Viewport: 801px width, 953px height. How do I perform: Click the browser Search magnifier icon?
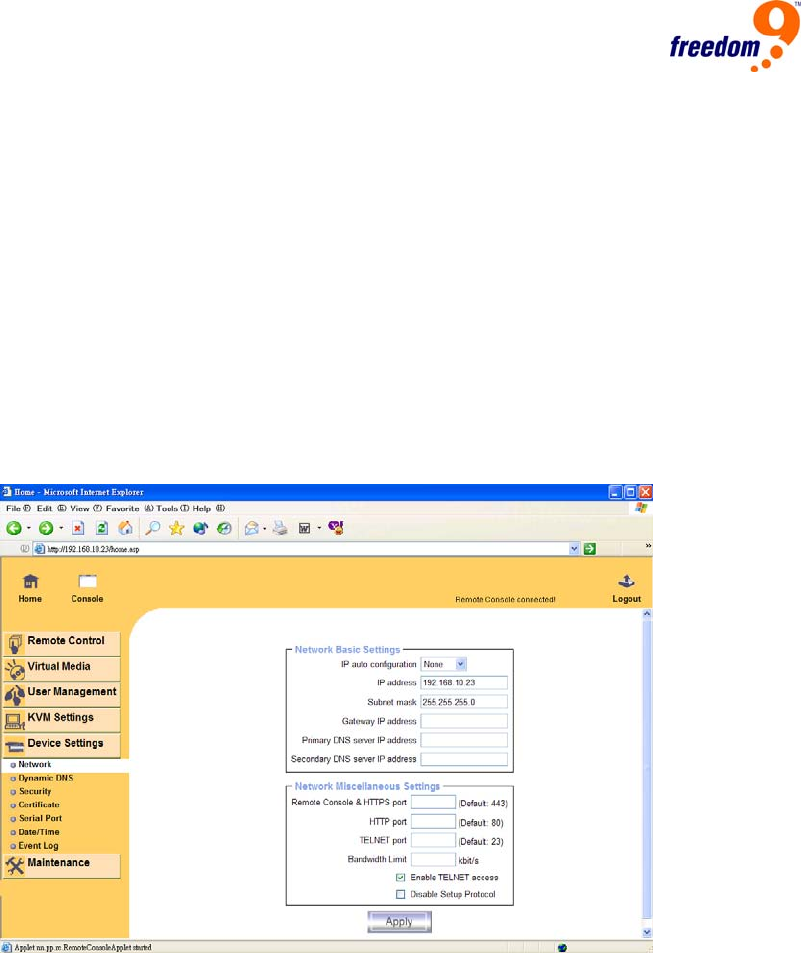click(153, 527)
